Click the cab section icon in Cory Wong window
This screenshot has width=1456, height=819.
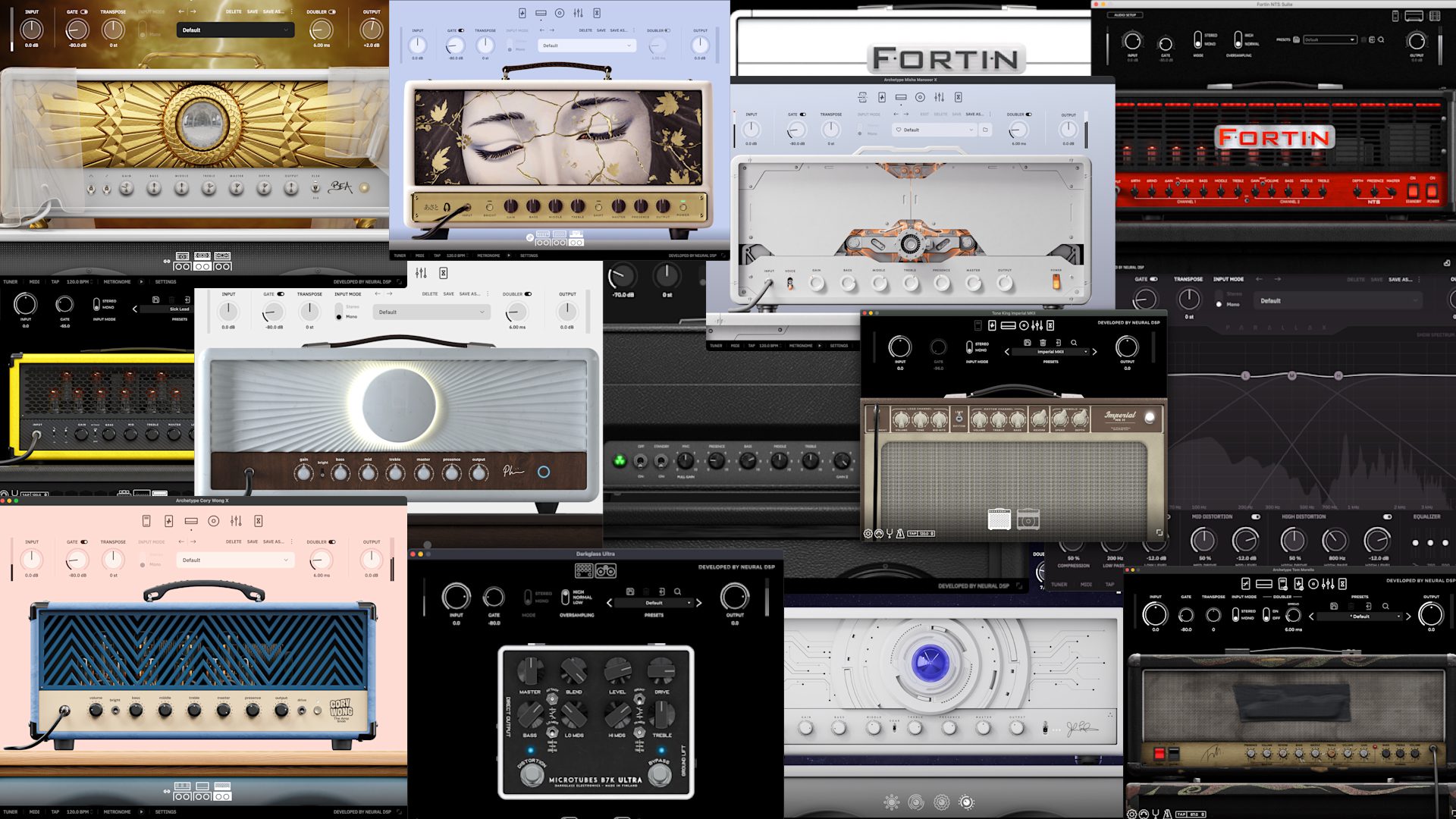pos(214,521)
